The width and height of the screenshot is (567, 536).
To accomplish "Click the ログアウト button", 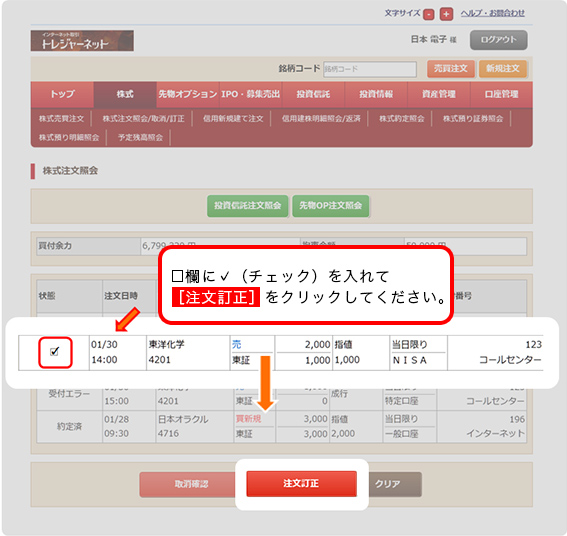I will pyautogui.click(x=498, y=40).
